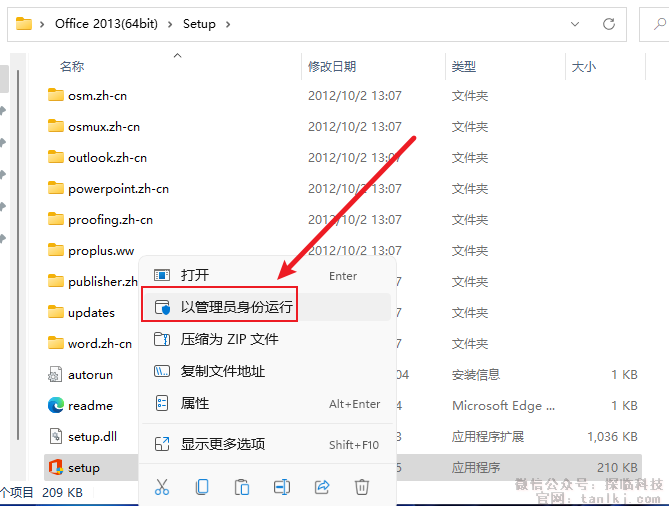Click the setup.dll file name
669x506 pixels.
click(93, 436)
